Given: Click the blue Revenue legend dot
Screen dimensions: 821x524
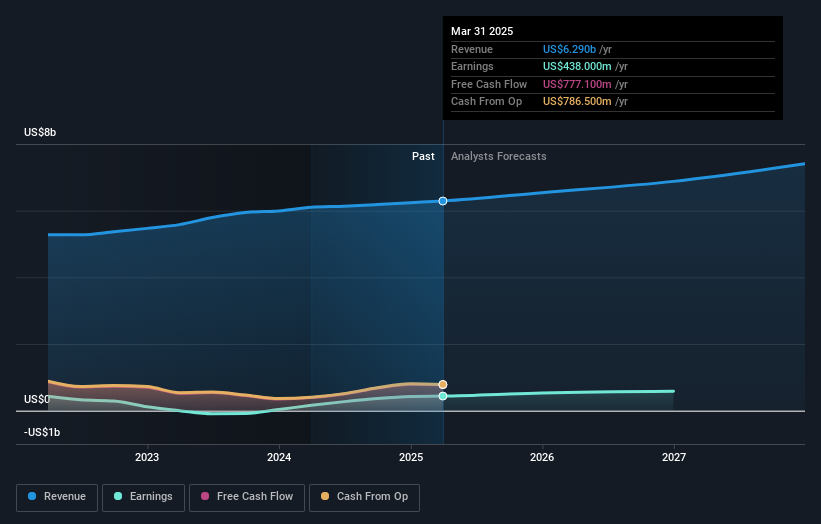Looking at the screenshot, I should tap(32, 496).
